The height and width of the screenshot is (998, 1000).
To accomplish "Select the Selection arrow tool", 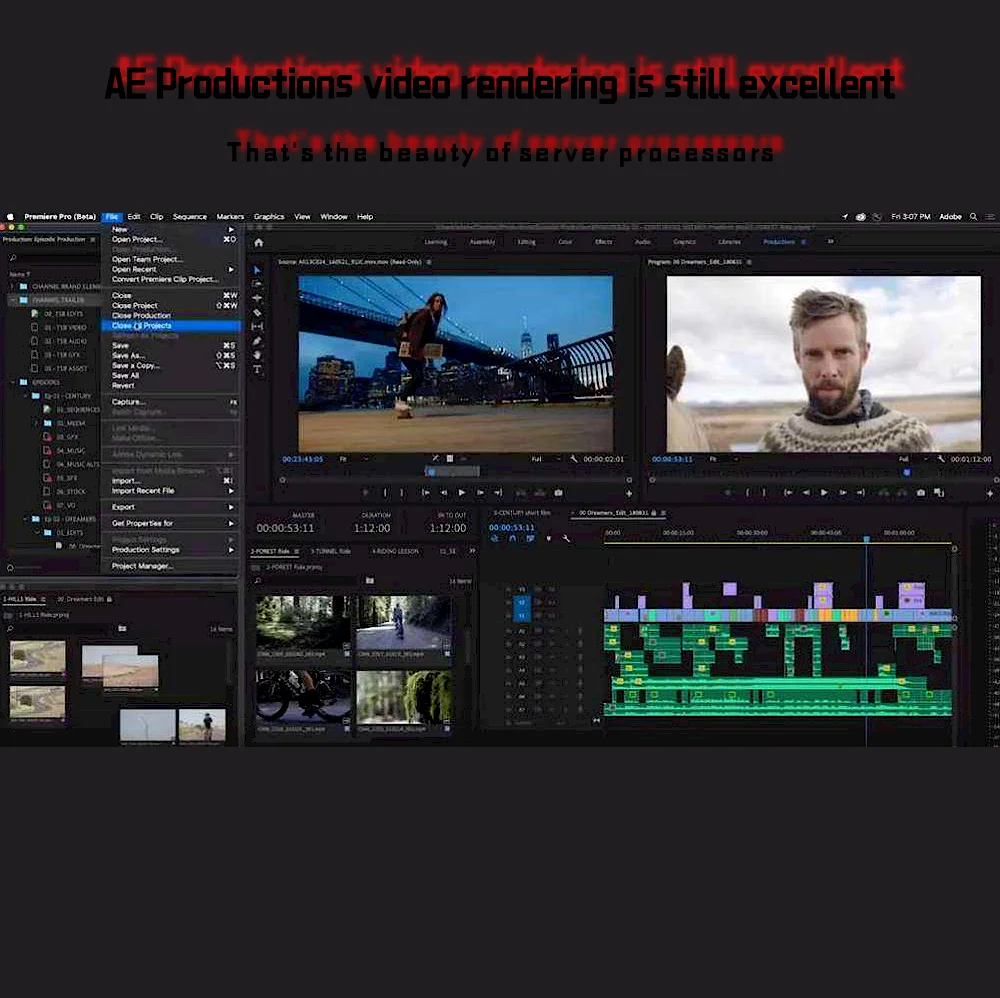I will point(257,270).
